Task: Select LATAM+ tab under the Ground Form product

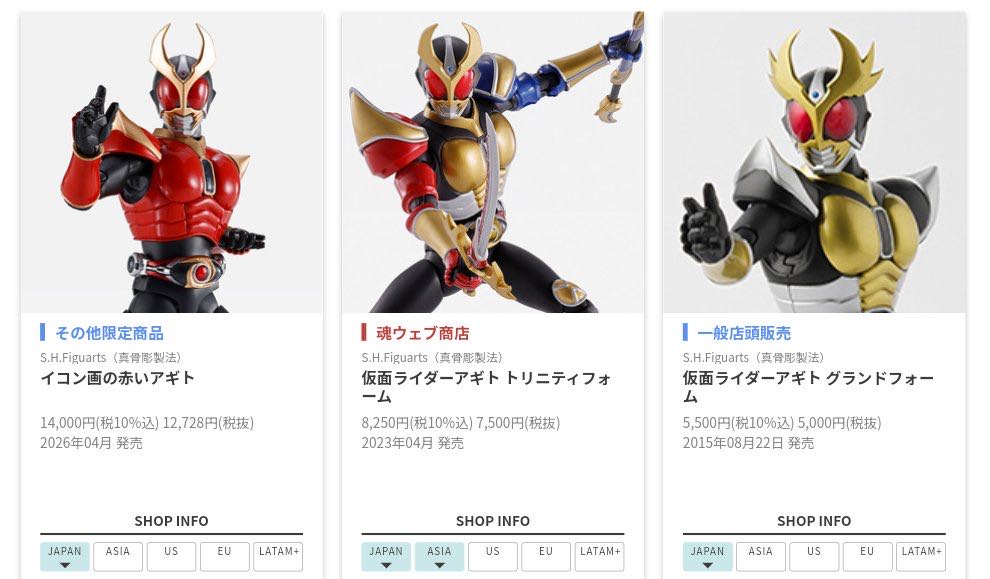Action: pyautogui.click(x=921, y=556)
